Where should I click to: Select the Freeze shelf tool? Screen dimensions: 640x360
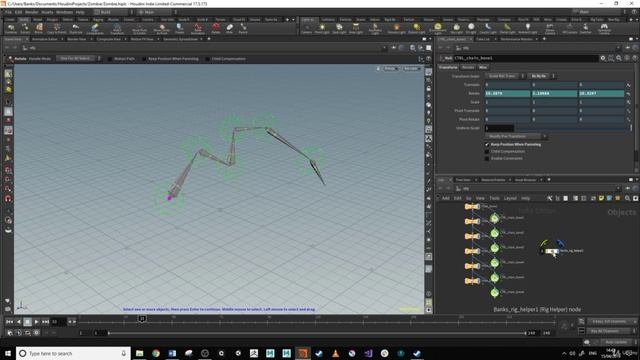(x=180, y=29)
